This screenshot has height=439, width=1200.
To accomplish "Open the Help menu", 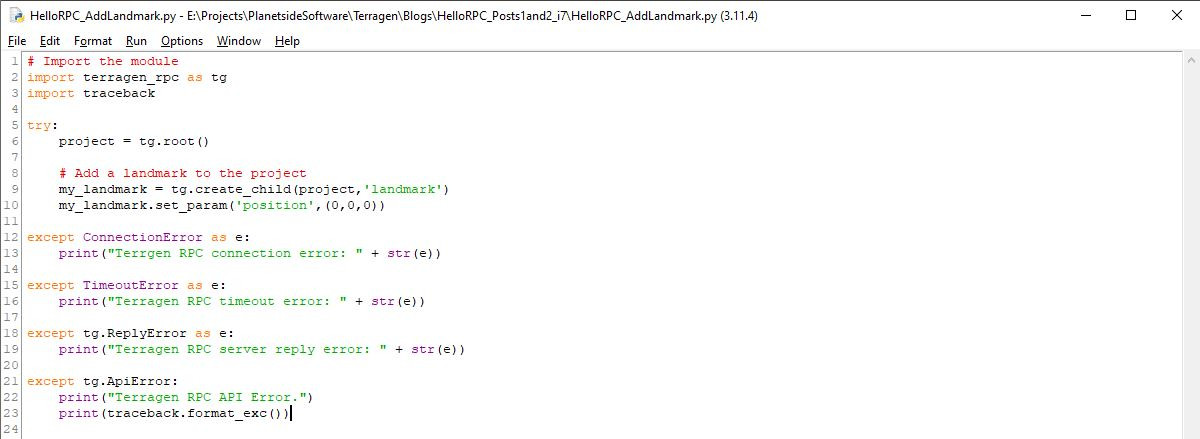I will pyautogui.click(x=287, y=41).
